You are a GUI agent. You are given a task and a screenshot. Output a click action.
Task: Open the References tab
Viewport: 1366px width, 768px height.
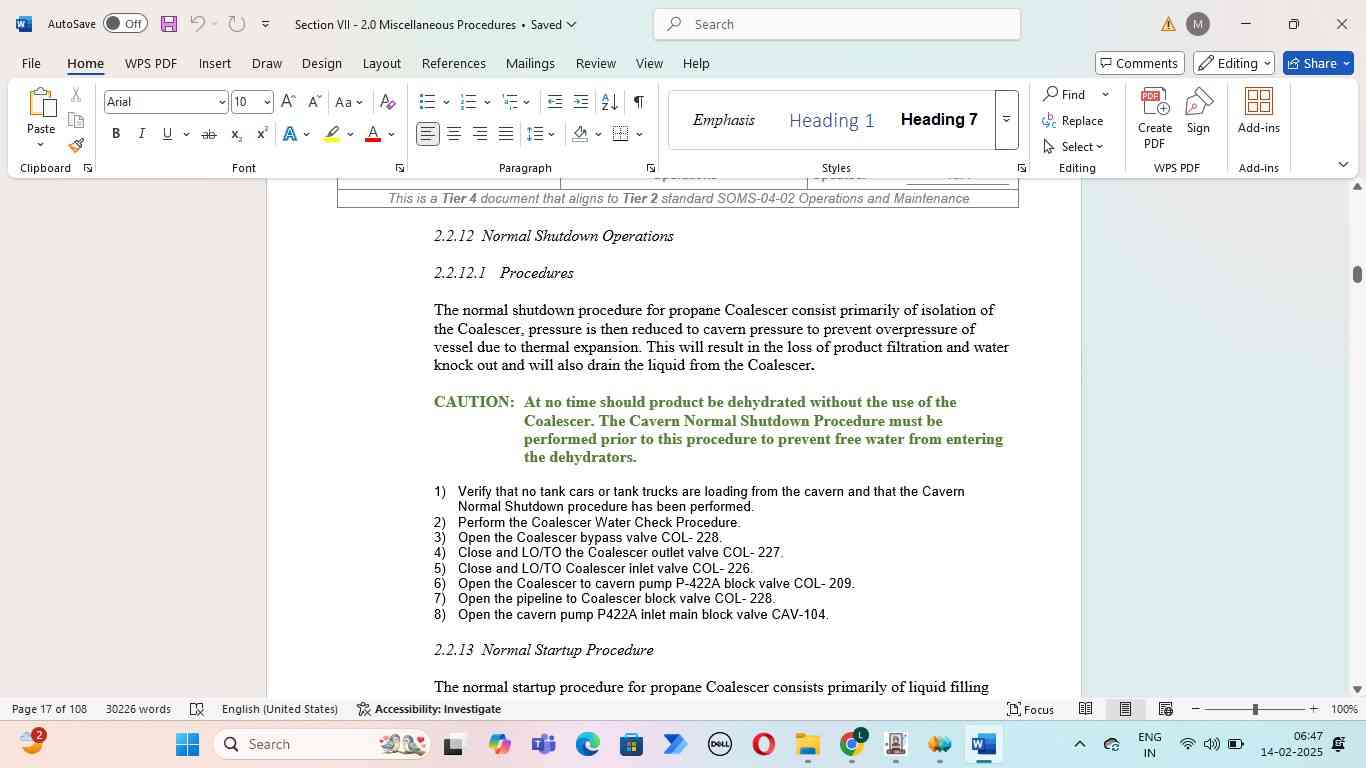coord(453,63)
